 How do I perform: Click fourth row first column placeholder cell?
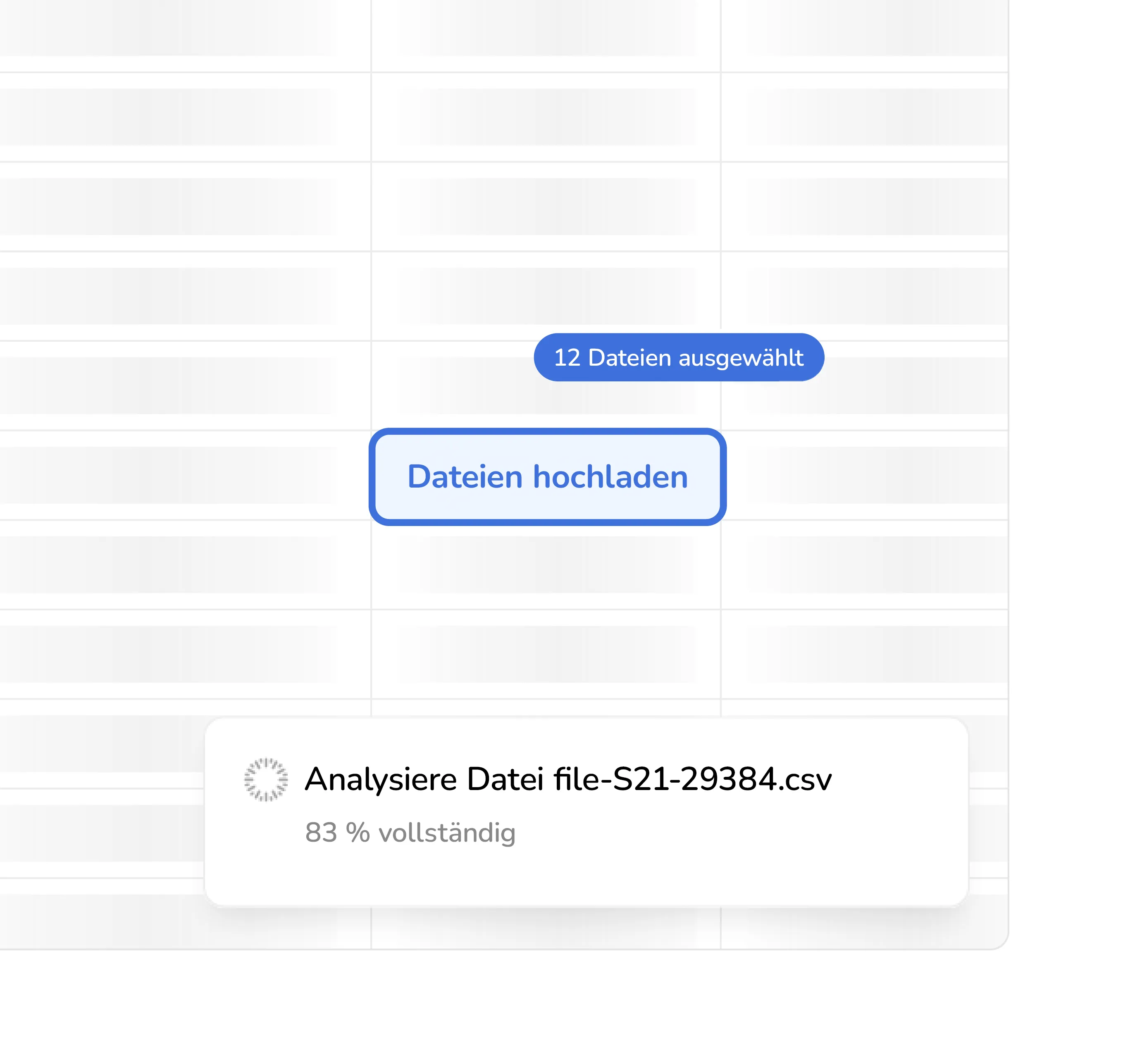(x=170, y=295)
